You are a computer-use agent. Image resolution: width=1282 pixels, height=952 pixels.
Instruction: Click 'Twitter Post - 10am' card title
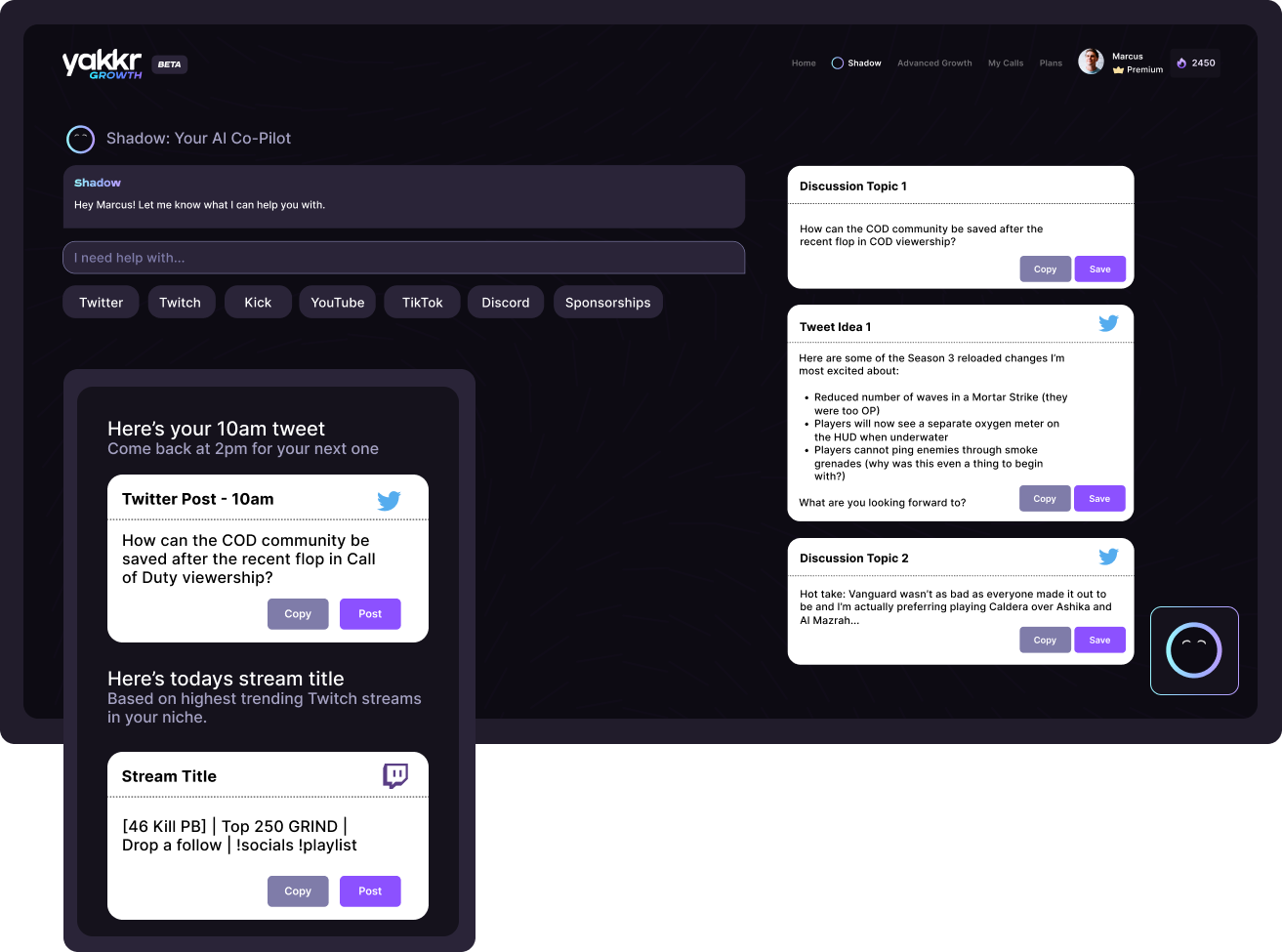[x=198, y=499]
